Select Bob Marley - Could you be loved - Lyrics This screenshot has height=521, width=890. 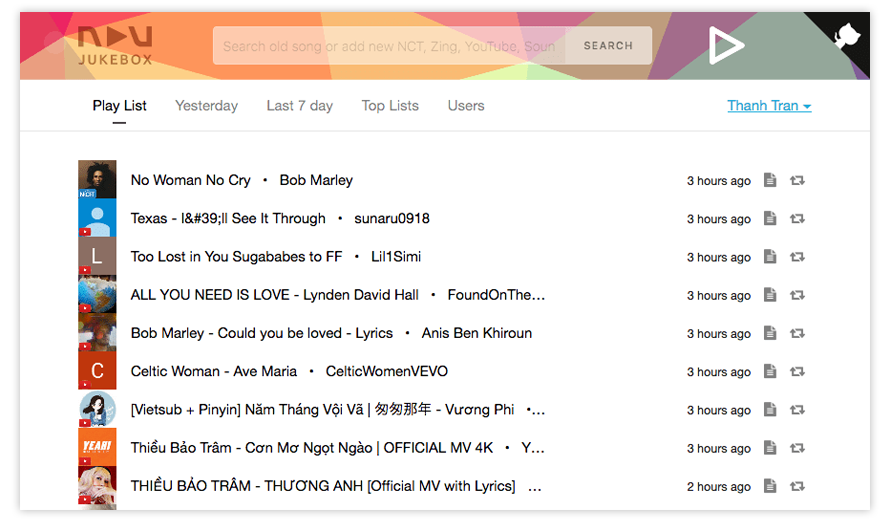tap(262, 333)
